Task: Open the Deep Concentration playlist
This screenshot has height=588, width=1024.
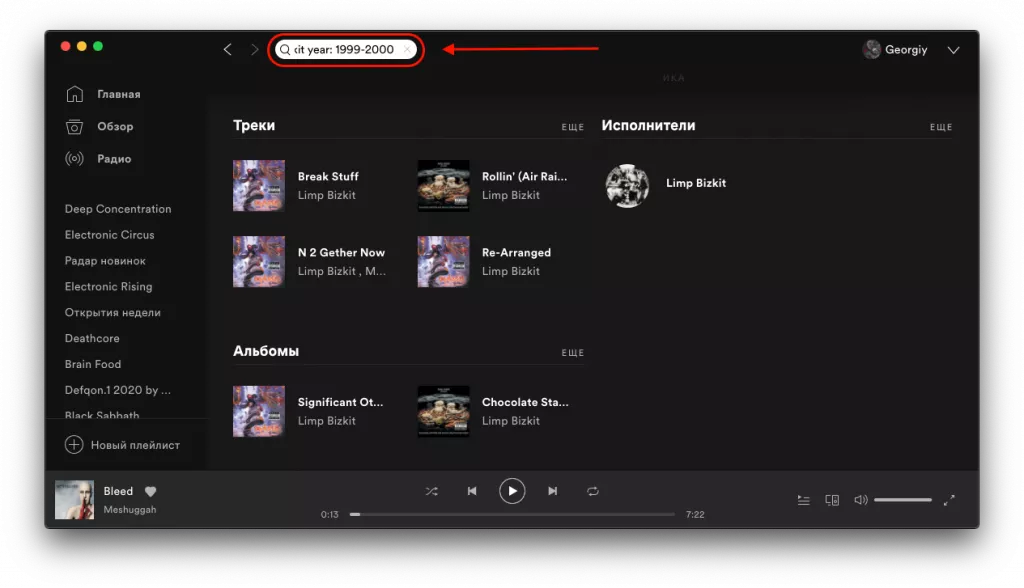Action: click(x=119, y=208)
